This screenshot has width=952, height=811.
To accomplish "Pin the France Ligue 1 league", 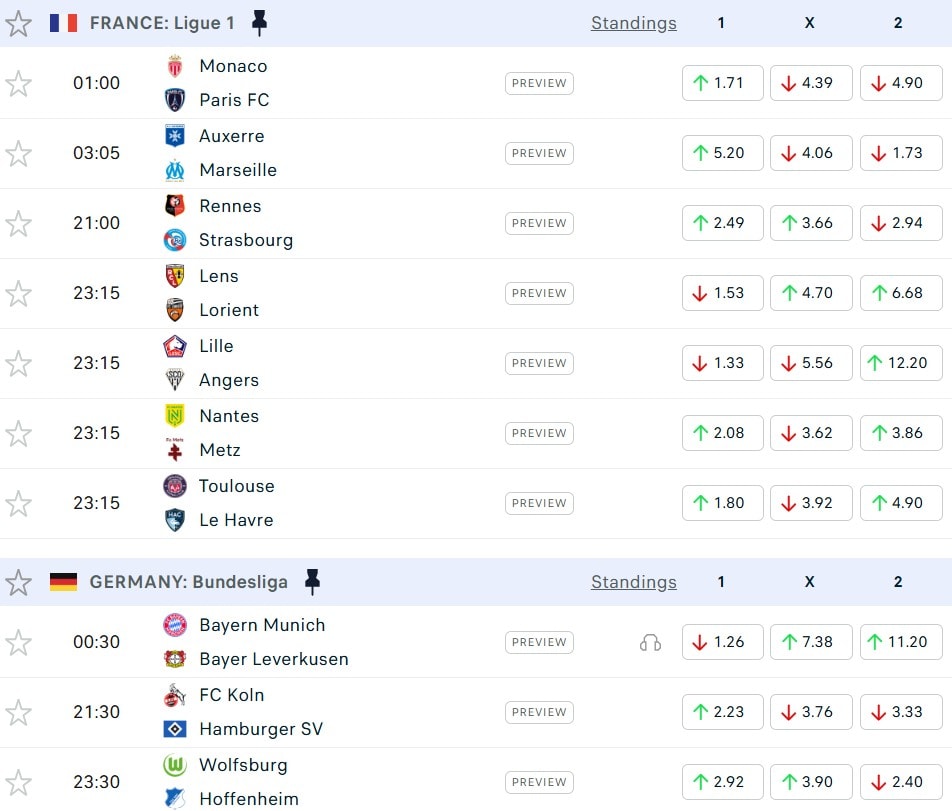I will [259, 23].
